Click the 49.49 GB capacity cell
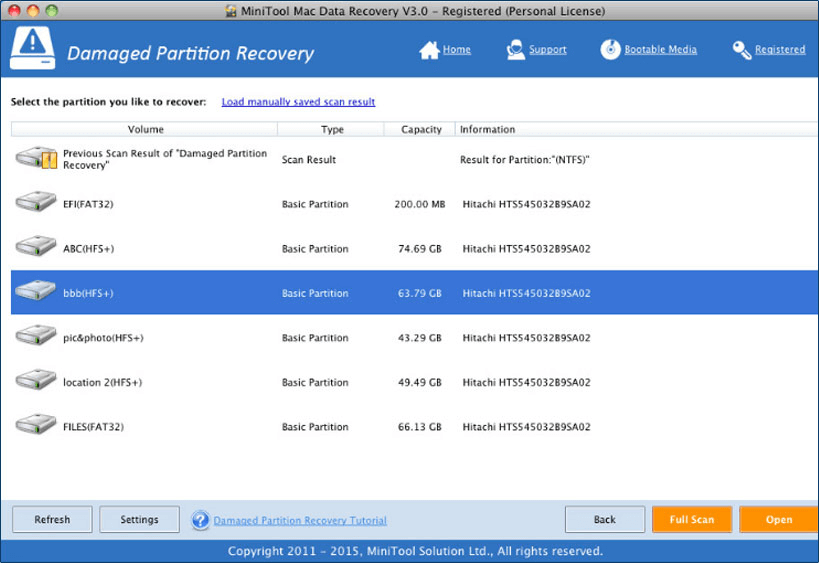This screenshot has height=563, width=819. coord(419,382)
